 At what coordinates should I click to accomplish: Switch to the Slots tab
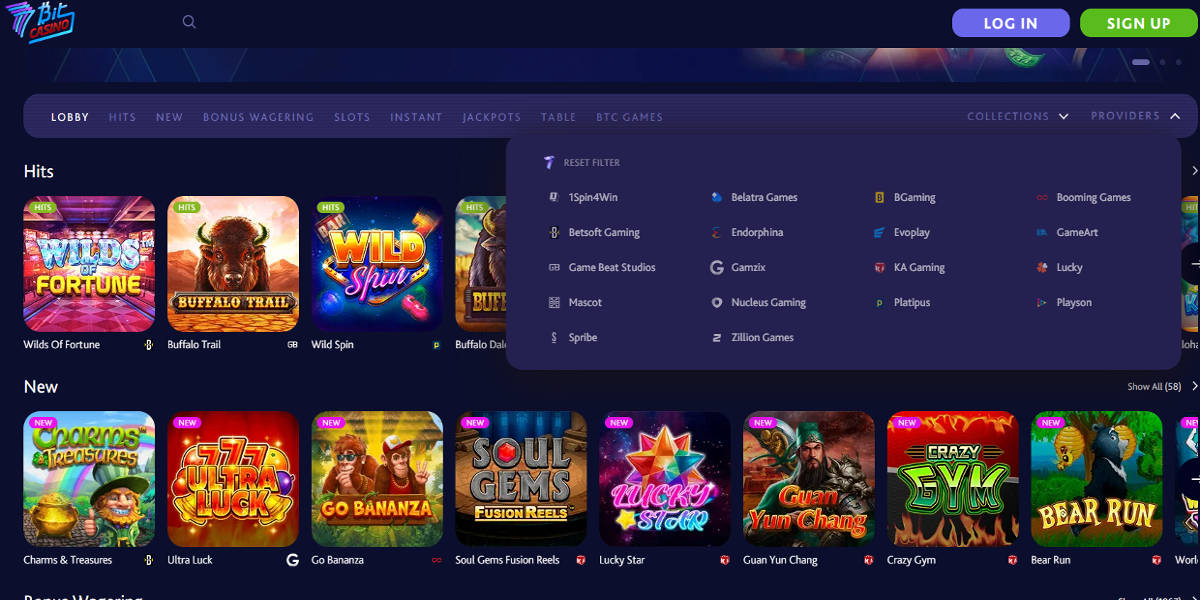click(x=352, y=117)
